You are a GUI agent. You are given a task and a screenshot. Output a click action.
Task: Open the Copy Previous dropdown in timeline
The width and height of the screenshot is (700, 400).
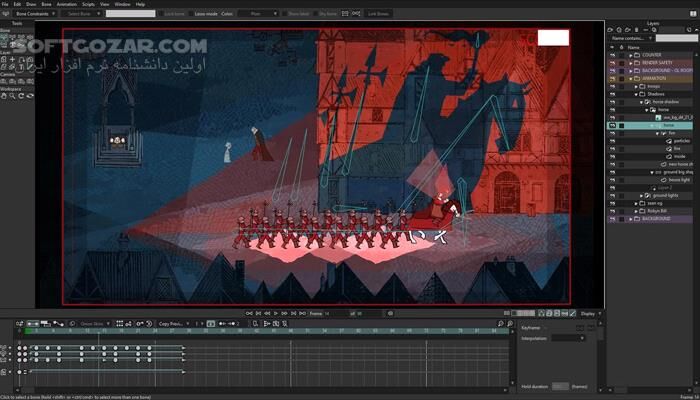tap(173, 324)
